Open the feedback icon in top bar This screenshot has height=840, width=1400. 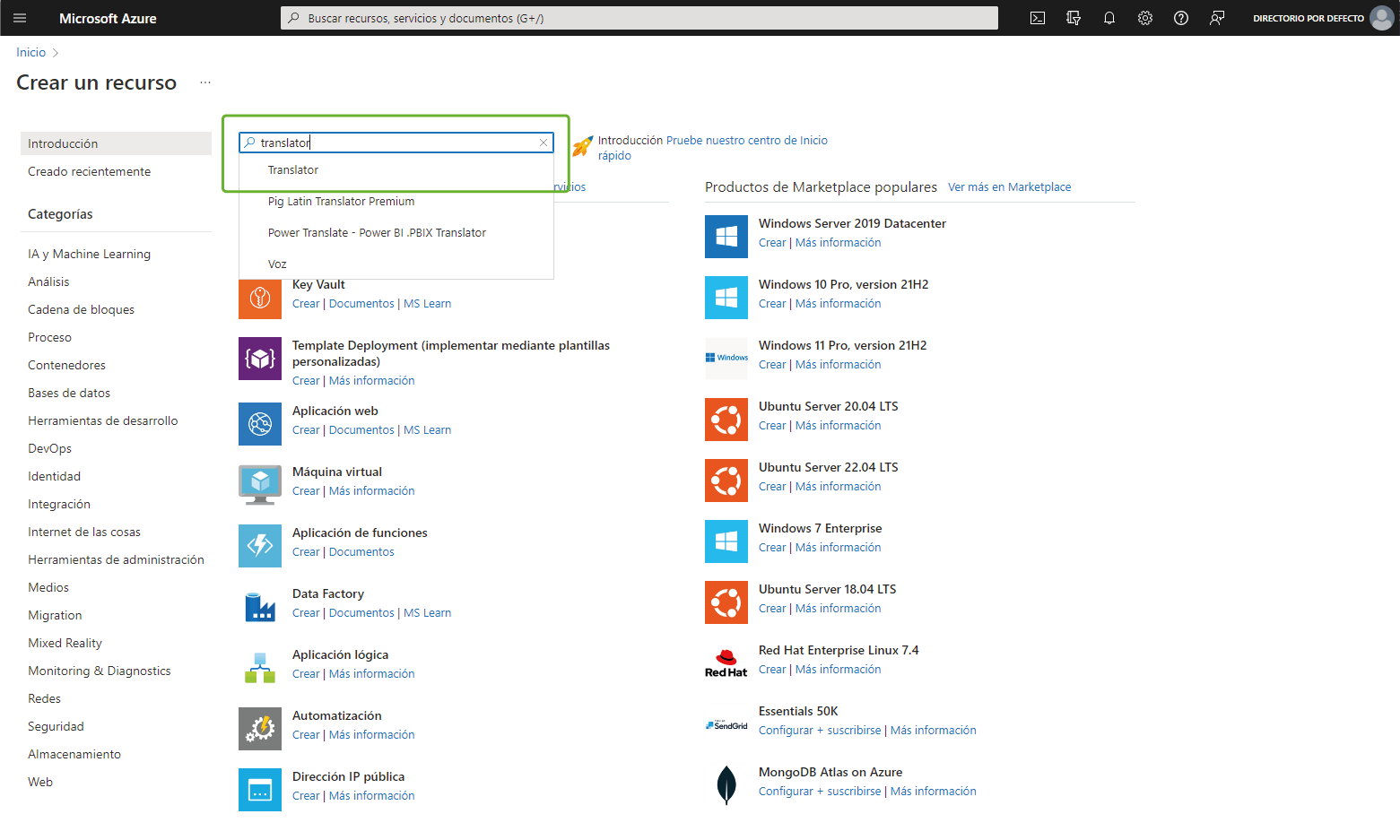[x=1217, y=18]
